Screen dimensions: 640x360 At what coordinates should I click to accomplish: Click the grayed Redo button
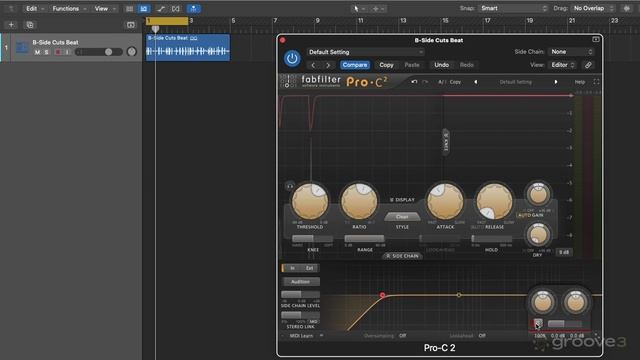click(467, 65)
